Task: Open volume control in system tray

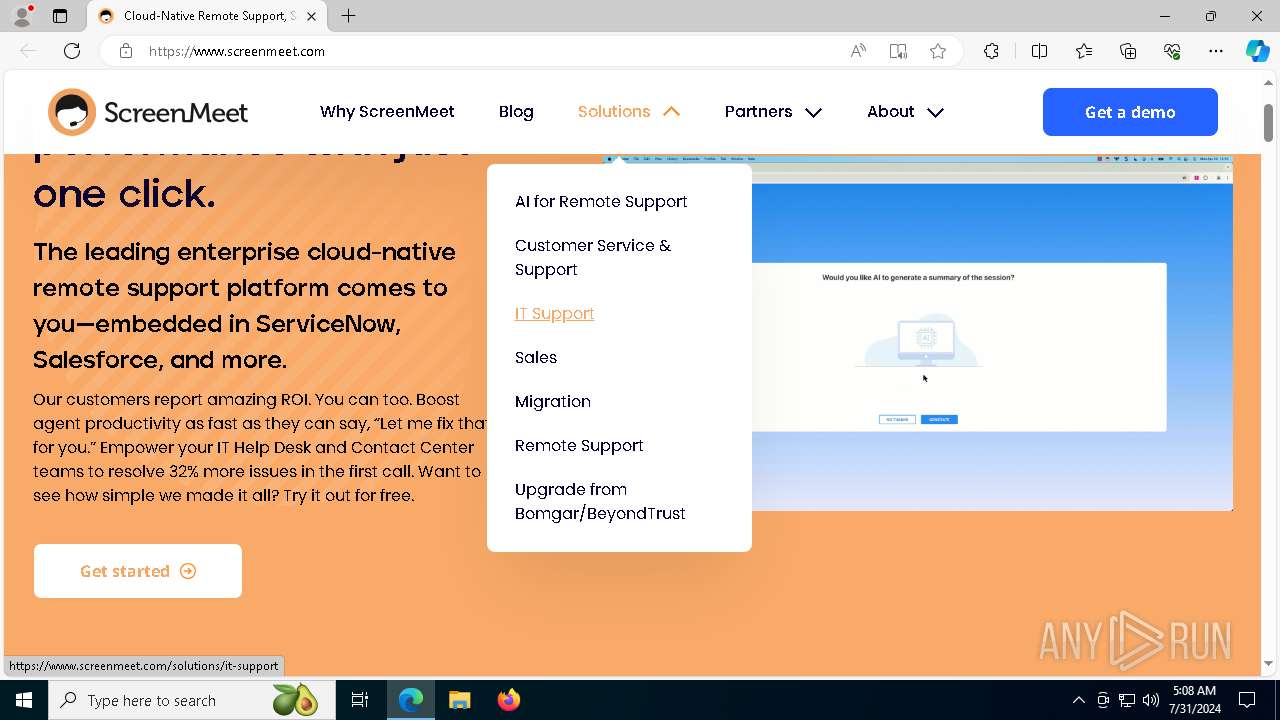Action: 1151,700
